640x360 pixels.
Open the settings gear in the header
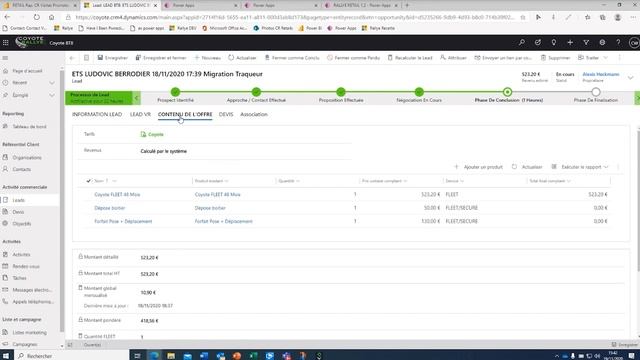click(602, 42)
